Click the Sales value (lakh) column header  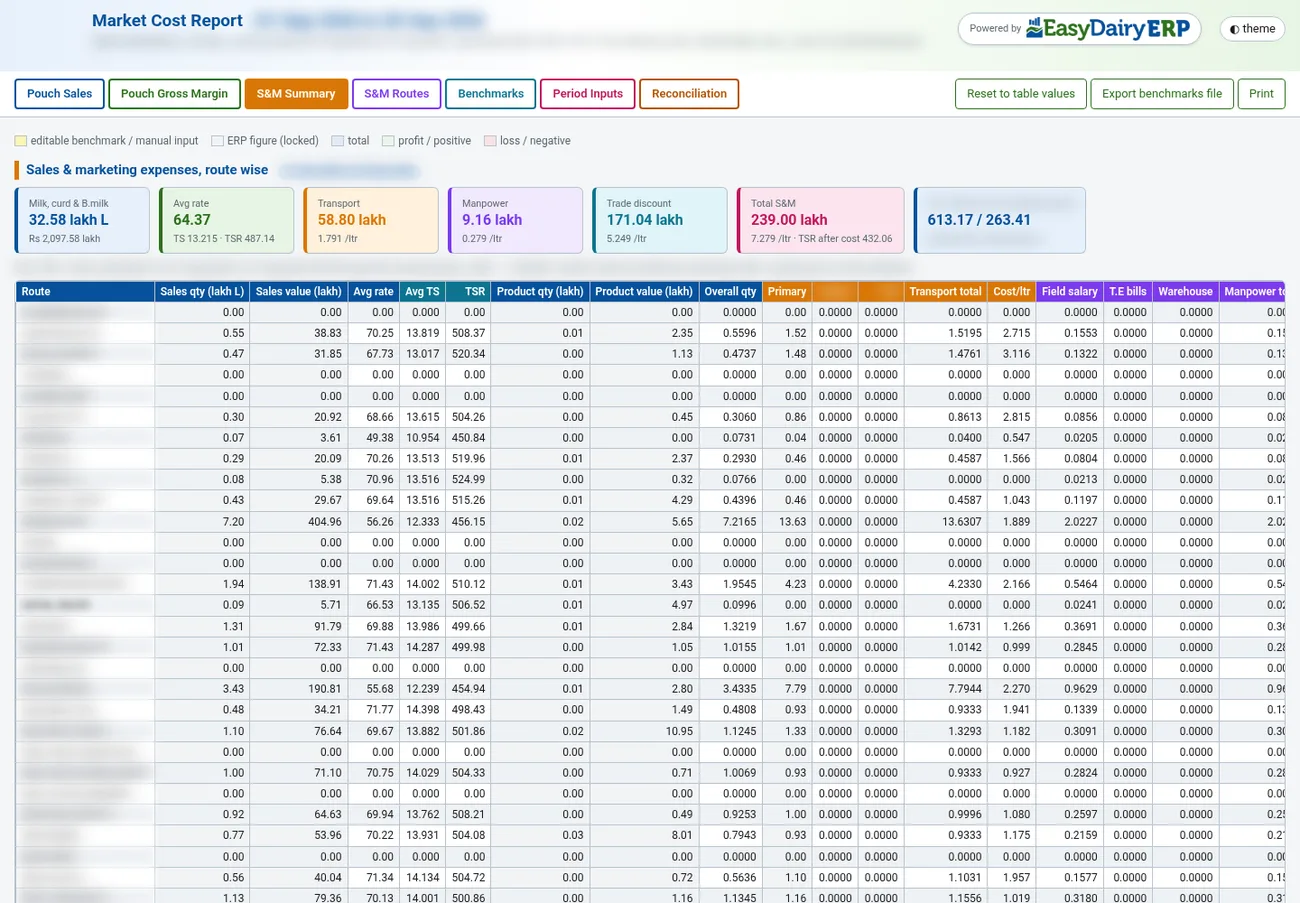point(299,292)
